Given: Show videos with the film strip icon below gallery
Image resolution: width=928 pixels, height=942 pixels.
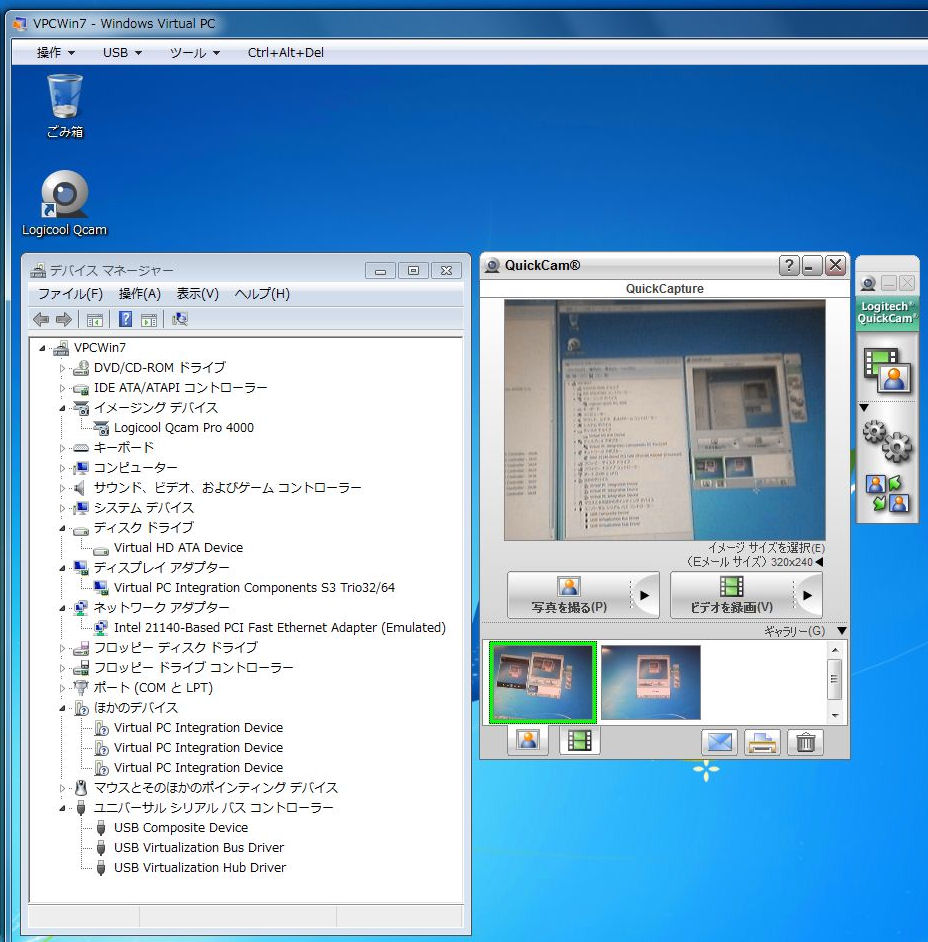Looking at the screenshot, I should [580, 740].
